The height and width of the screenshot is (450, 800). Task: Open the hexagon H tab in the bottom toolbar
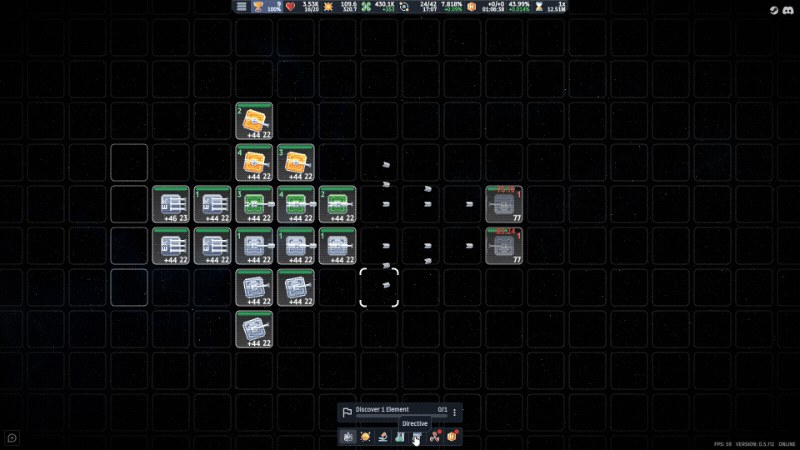pyautogui.click(x=452, y=437)
